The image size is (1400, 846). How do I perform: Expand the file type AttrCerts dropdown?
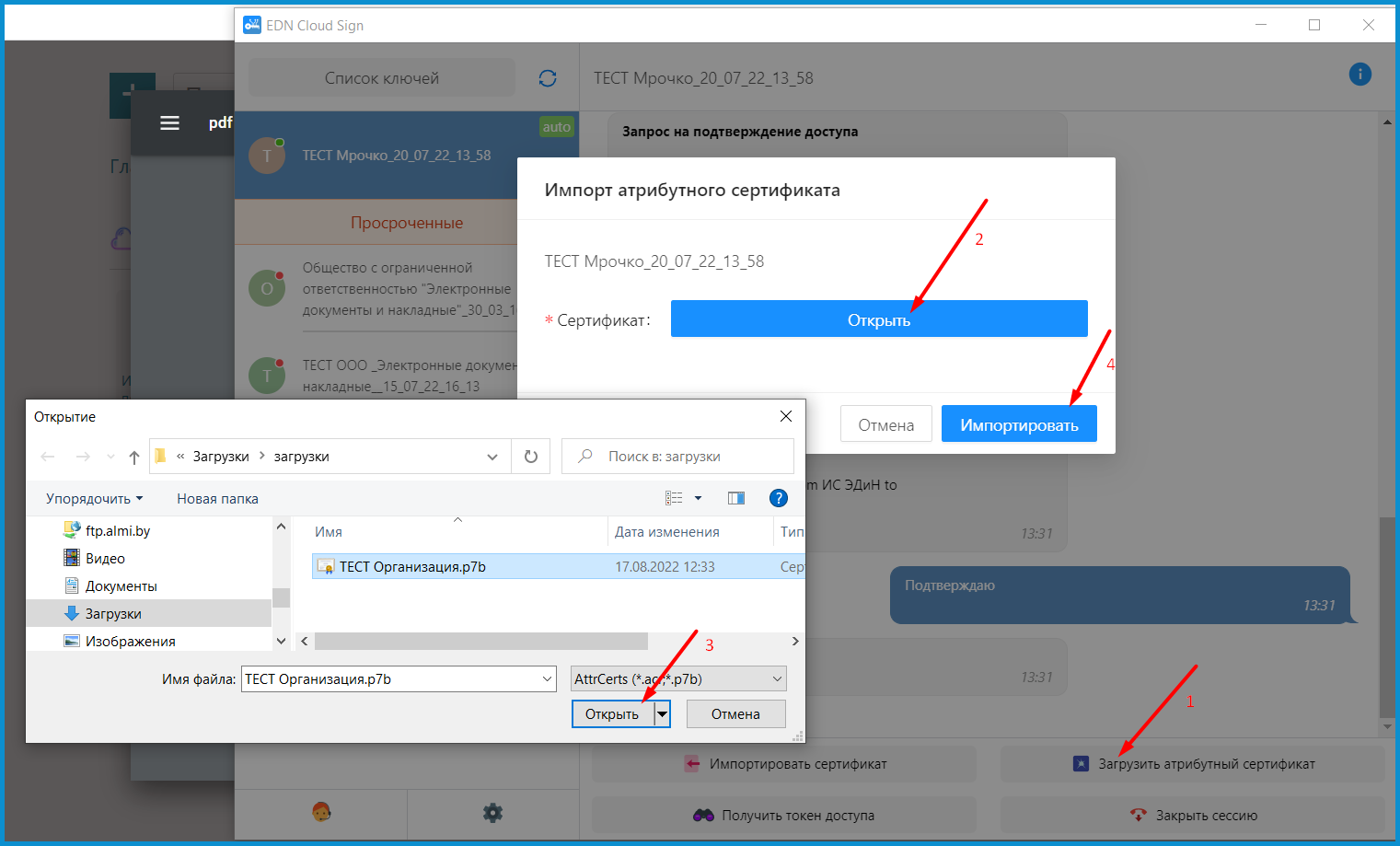pyautogui.click(x=777, y=679)
